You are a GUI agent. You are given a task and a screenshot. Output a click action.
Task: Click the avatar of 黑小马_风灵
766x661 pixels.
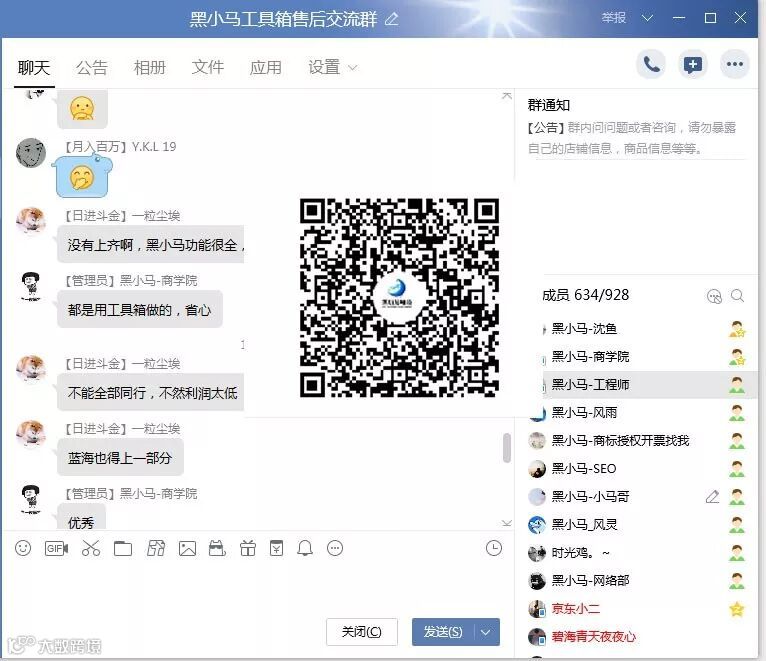click(x=537, y=525)
